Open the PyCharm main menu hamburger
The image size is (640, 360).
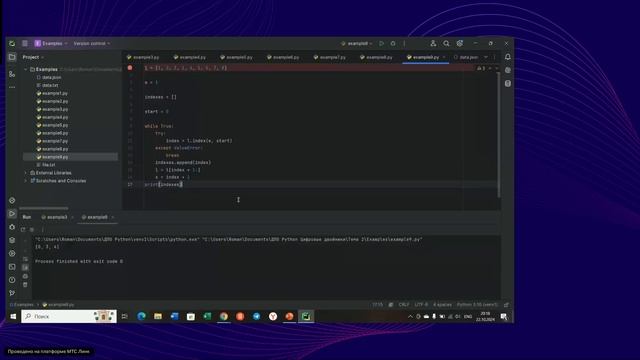point(25,43)
